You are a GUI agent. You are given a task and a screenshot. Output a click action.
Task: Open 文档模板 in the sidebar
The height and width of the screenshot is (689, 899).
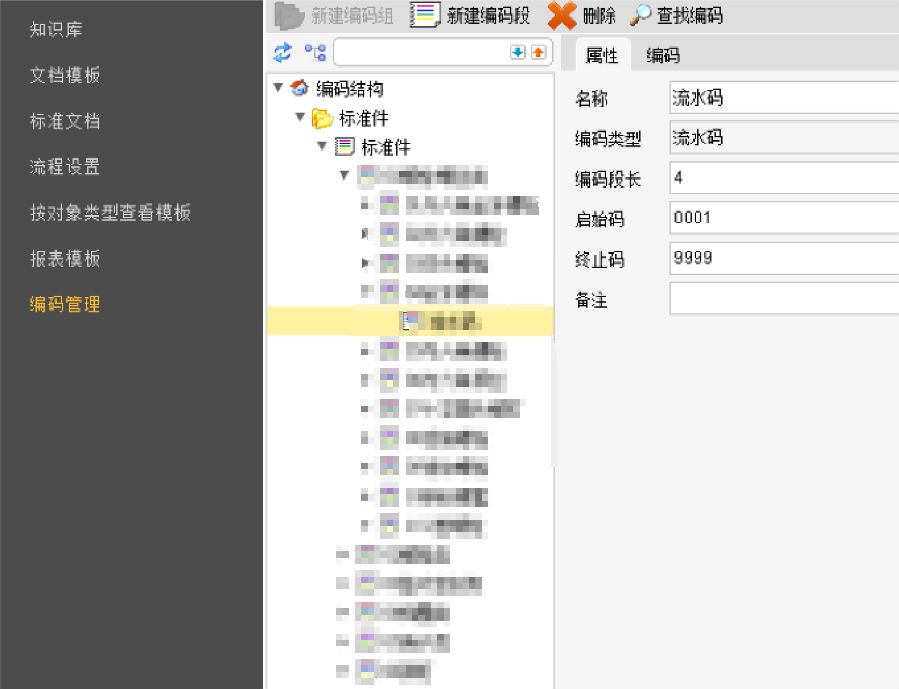click(65, 75)
